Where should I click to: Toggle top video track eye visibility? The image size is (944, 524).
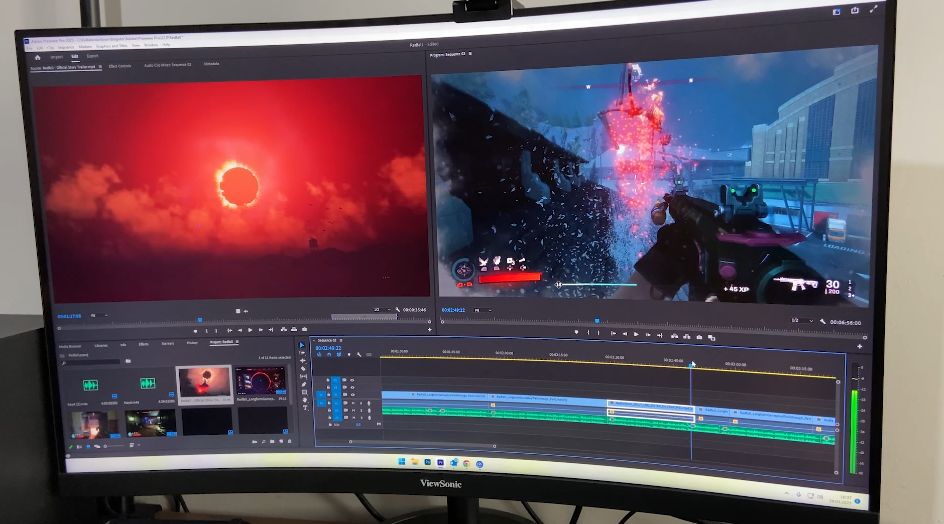click(x=352, y=380)
